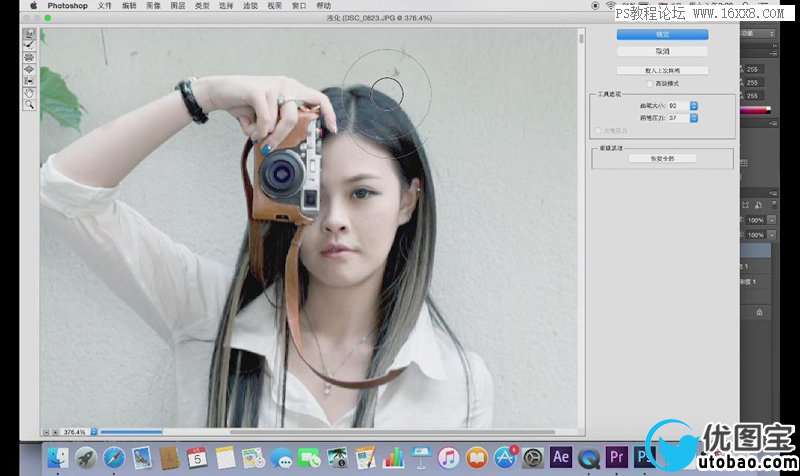Open the Pages app in dock
The width and height of the screenshot is (800, 476).
365,457
